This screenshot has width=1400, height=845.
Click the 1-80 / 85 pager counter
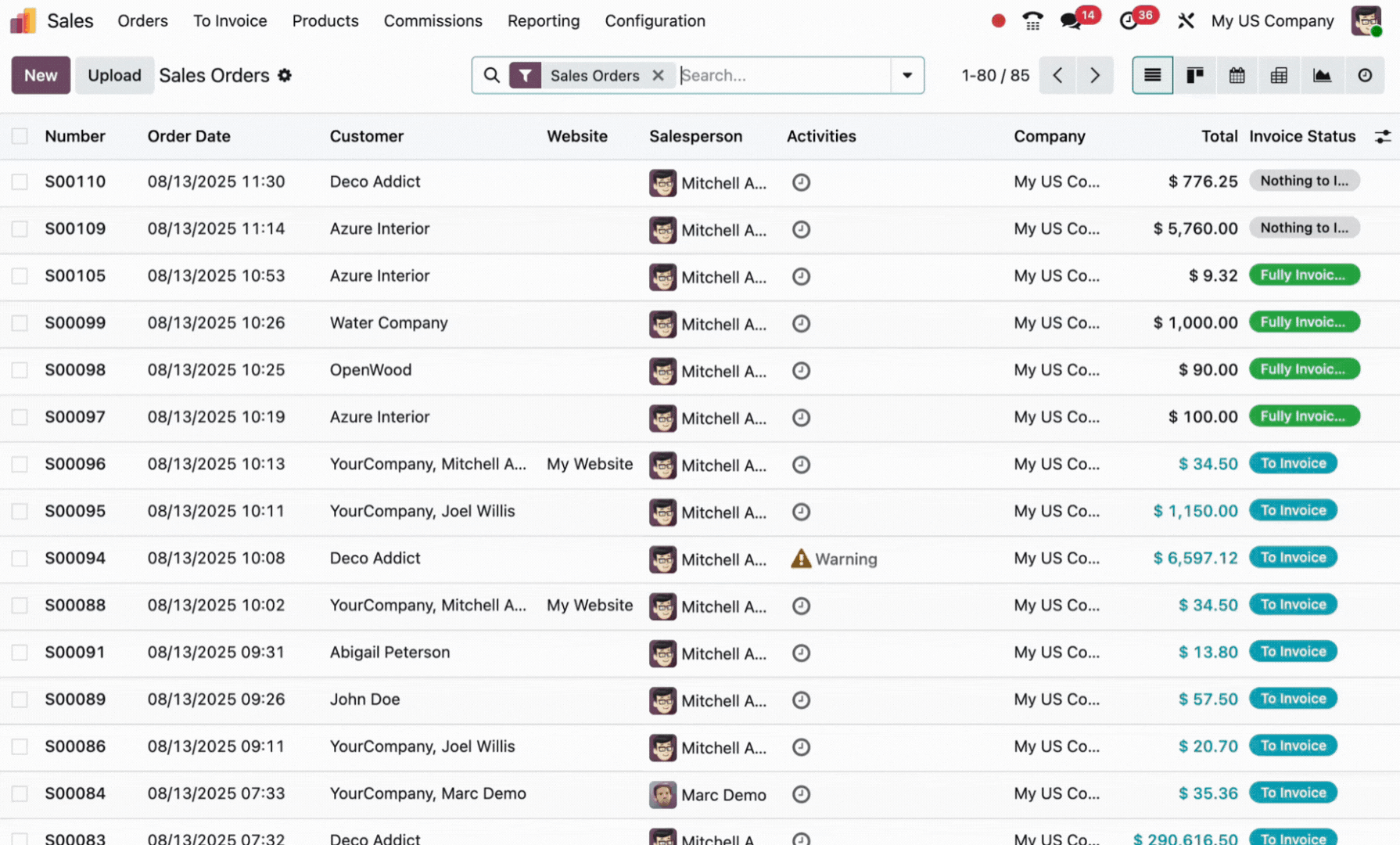(x=995, y=75)
